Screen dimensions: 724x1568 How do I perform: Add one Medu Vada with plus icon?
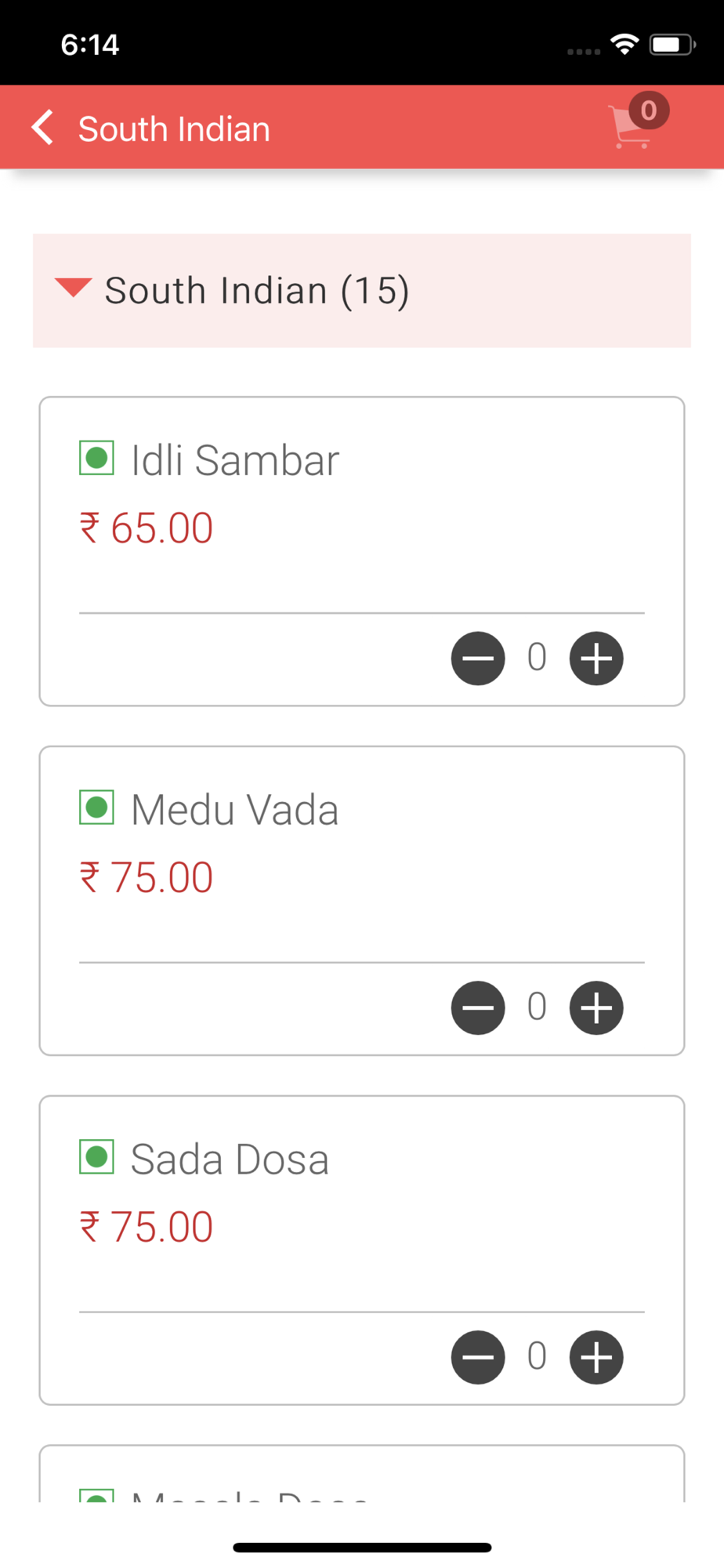point(596,1007)
